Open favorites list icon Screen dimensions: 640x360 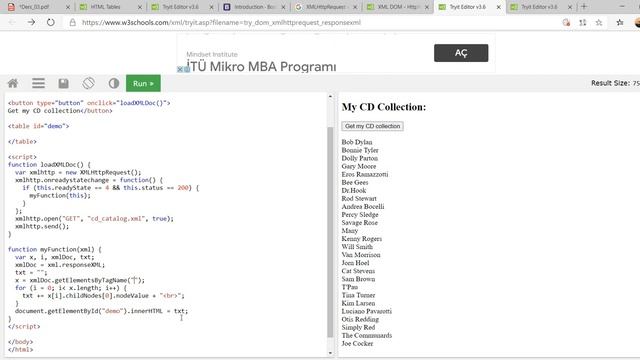(x=620, y=22)
